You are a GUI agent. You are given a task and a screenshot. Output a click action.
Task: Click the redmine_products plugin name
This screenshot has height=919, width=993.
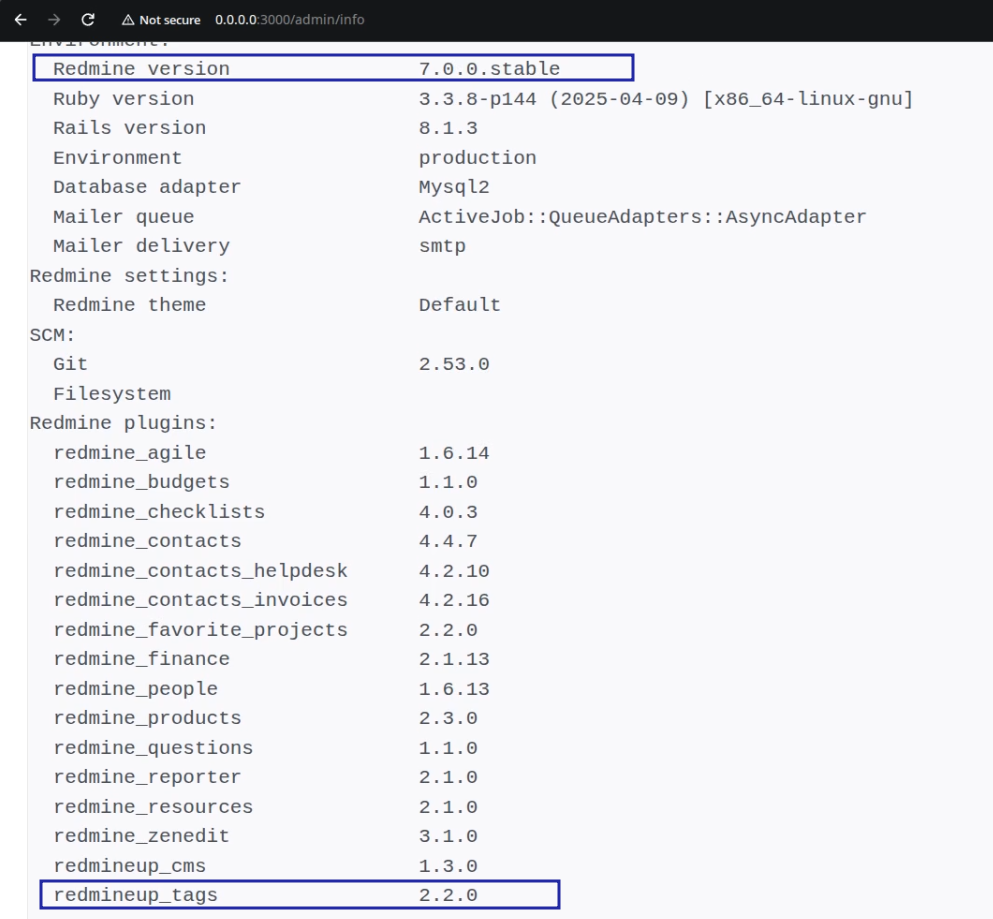[147, 718]
